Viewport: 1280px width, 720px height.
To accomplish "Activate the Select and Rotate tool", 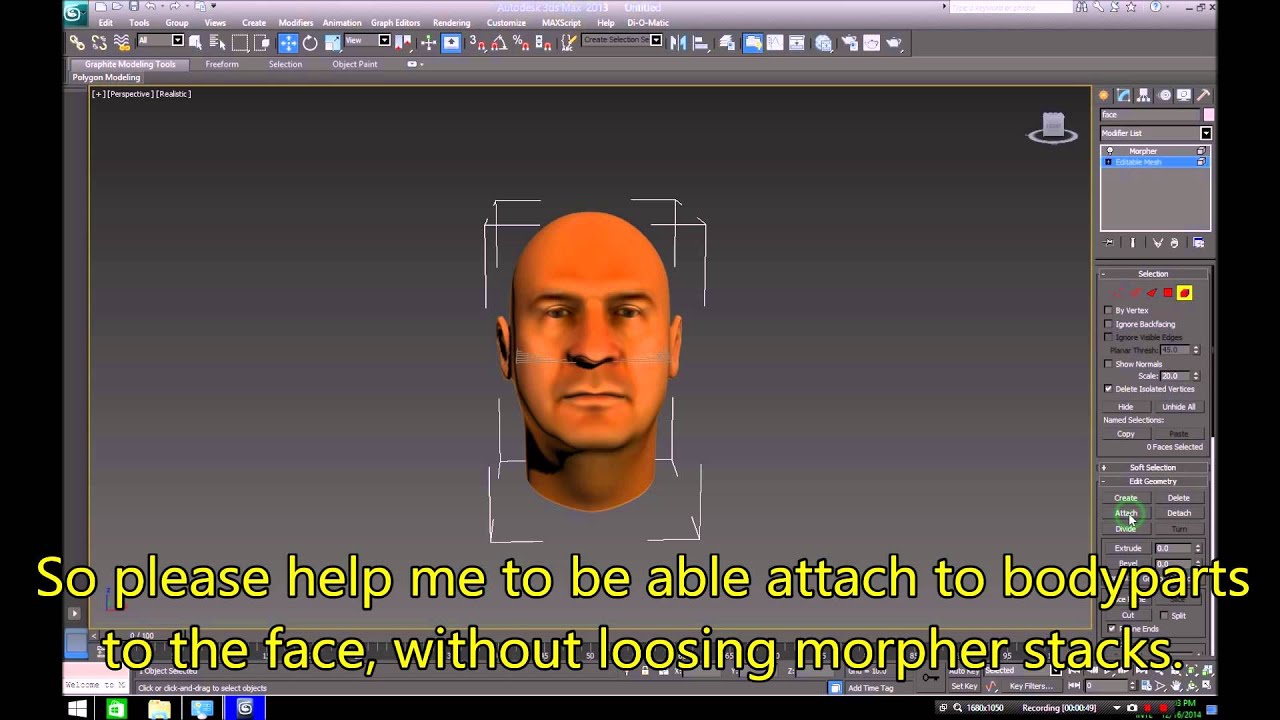I will [x=310, y=42].
